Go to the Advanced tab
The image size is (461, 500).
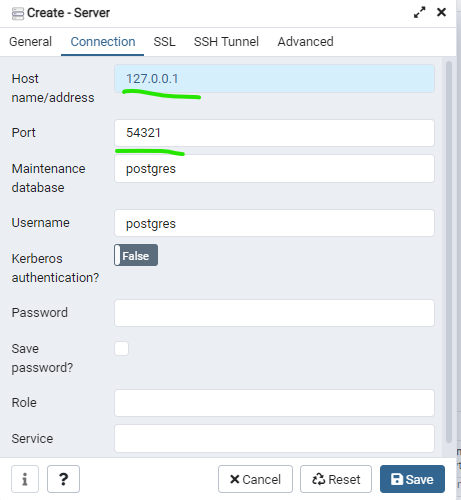[x=305, y=42]
